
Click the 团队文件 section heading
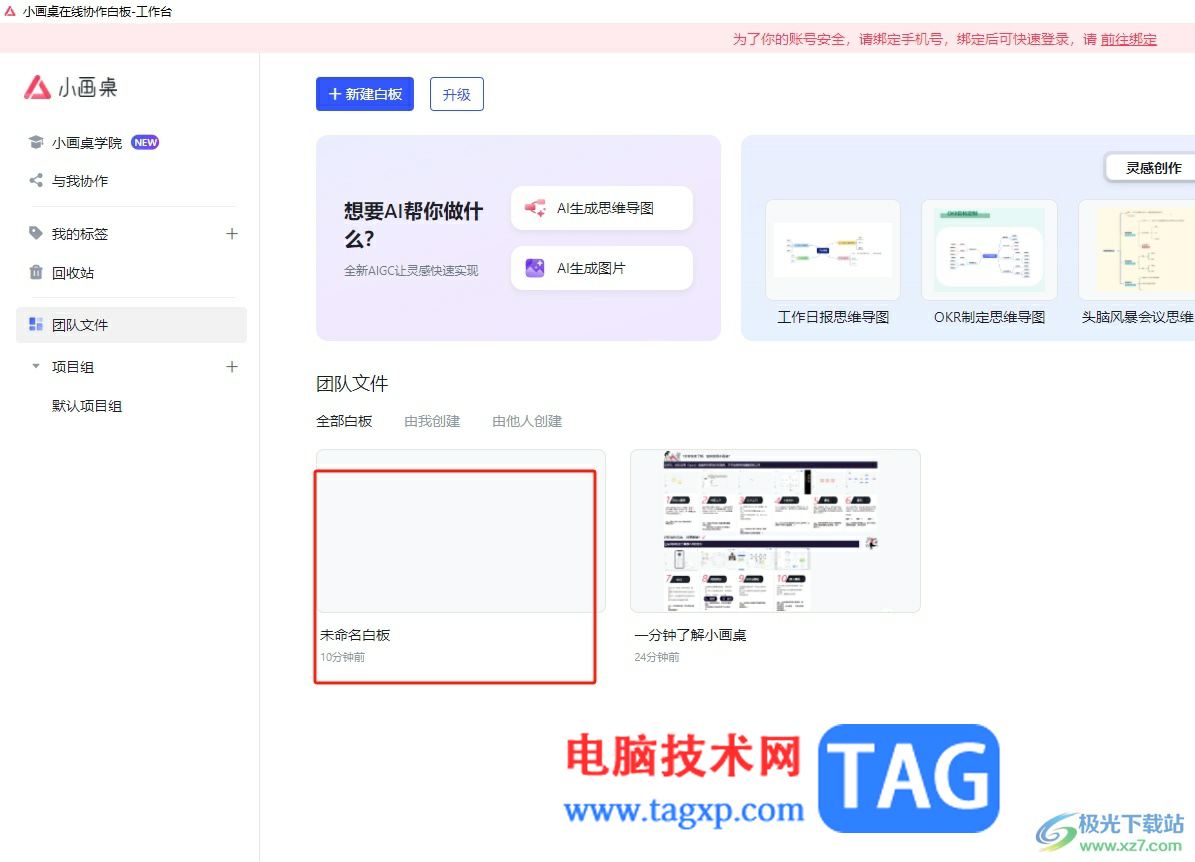(352, 383)
